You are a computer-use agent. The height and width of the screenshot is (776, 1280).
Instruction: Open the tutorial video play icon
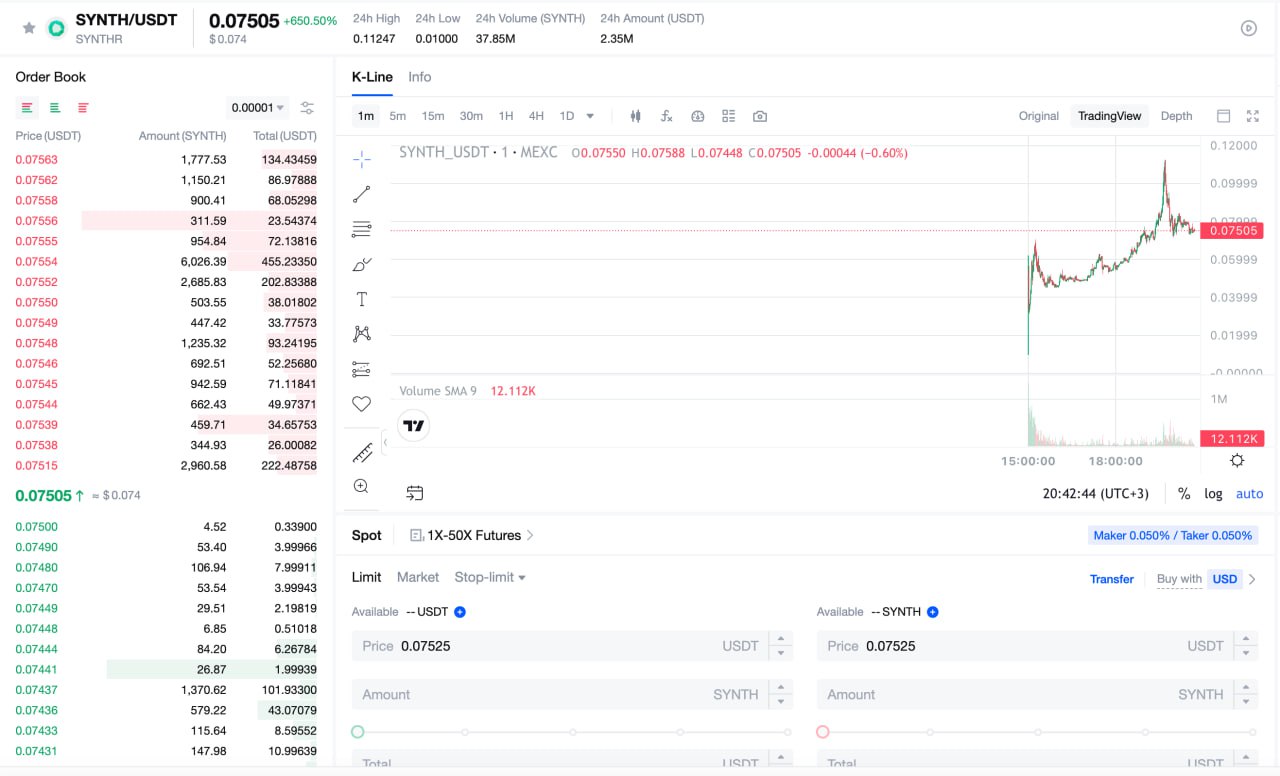click(x=1249, y=28)
